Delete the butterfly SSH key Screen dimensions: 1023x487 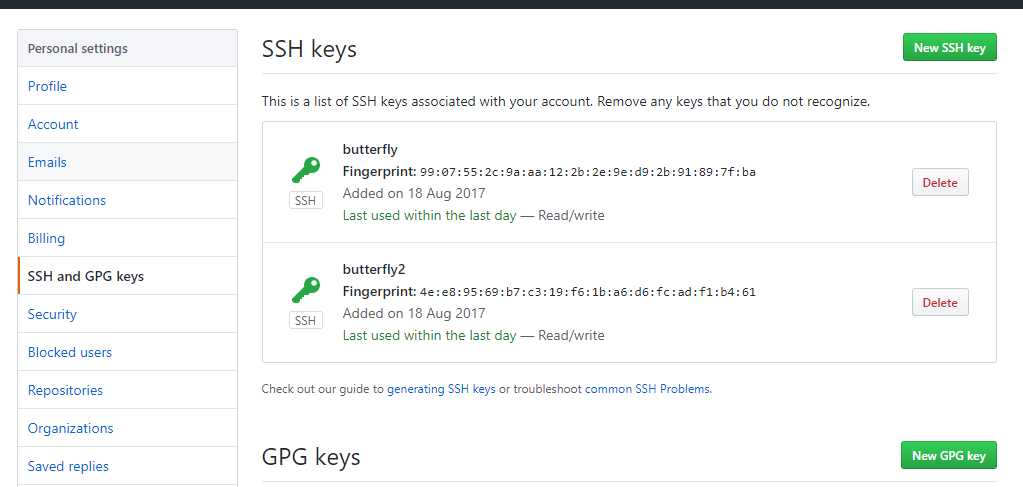tap(940, 183)
